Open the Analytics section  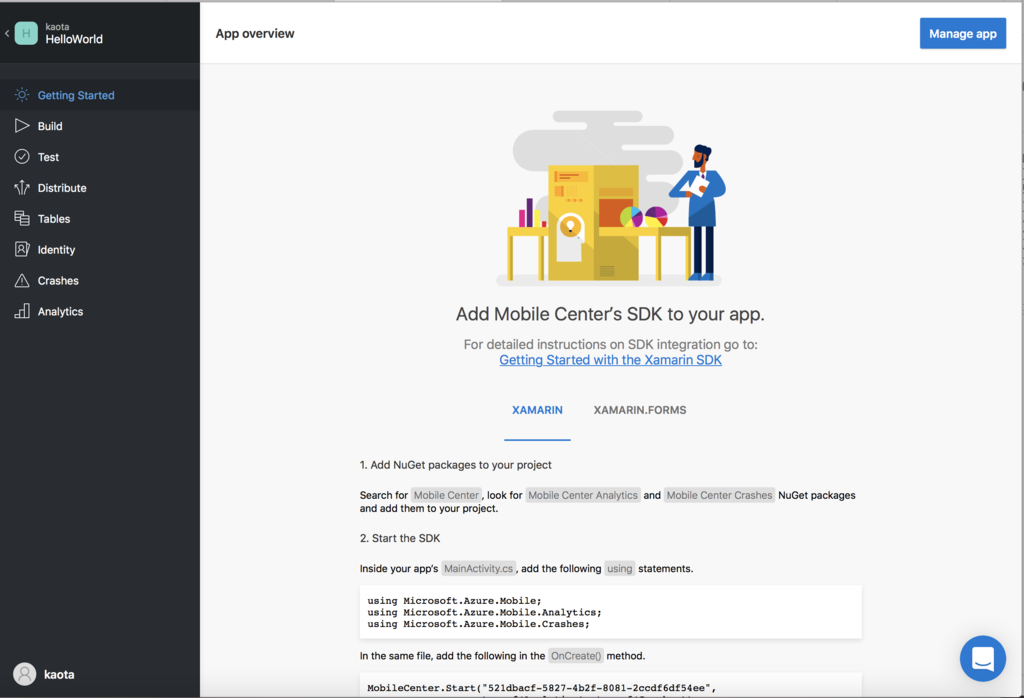point(100,311)
